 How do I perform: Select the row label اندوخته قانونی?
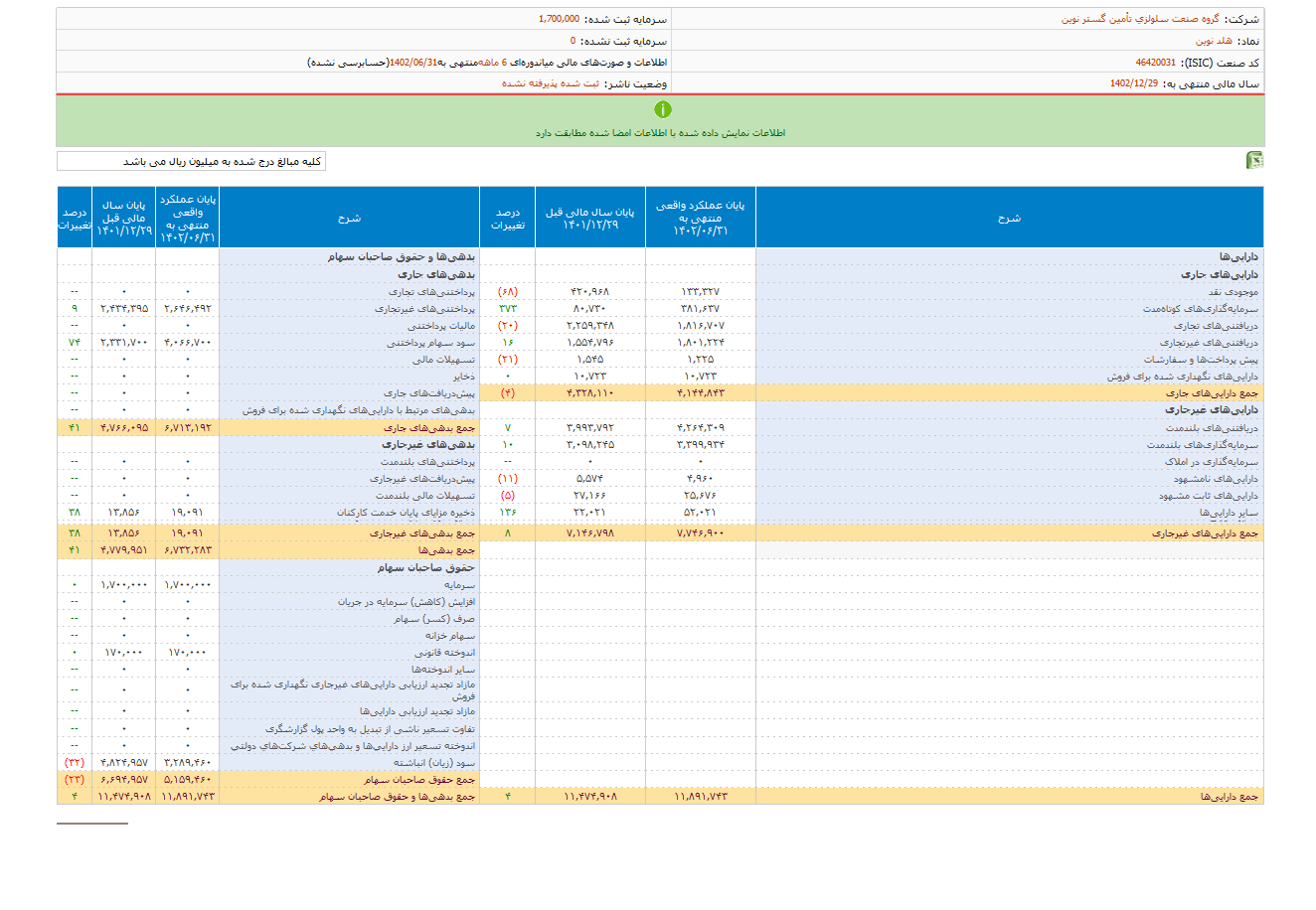(445, 653)
